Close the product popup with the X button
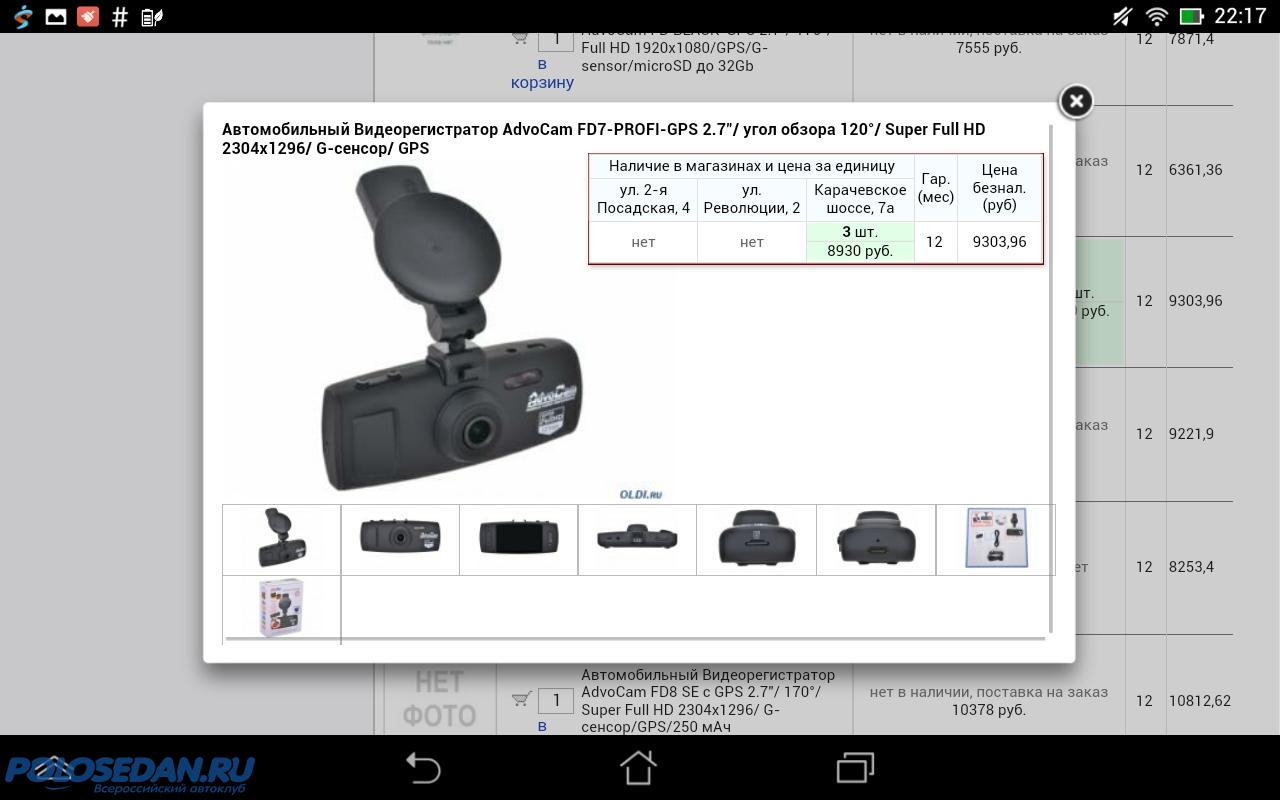Viewport: 1280px width, 800px height. 1075,101
